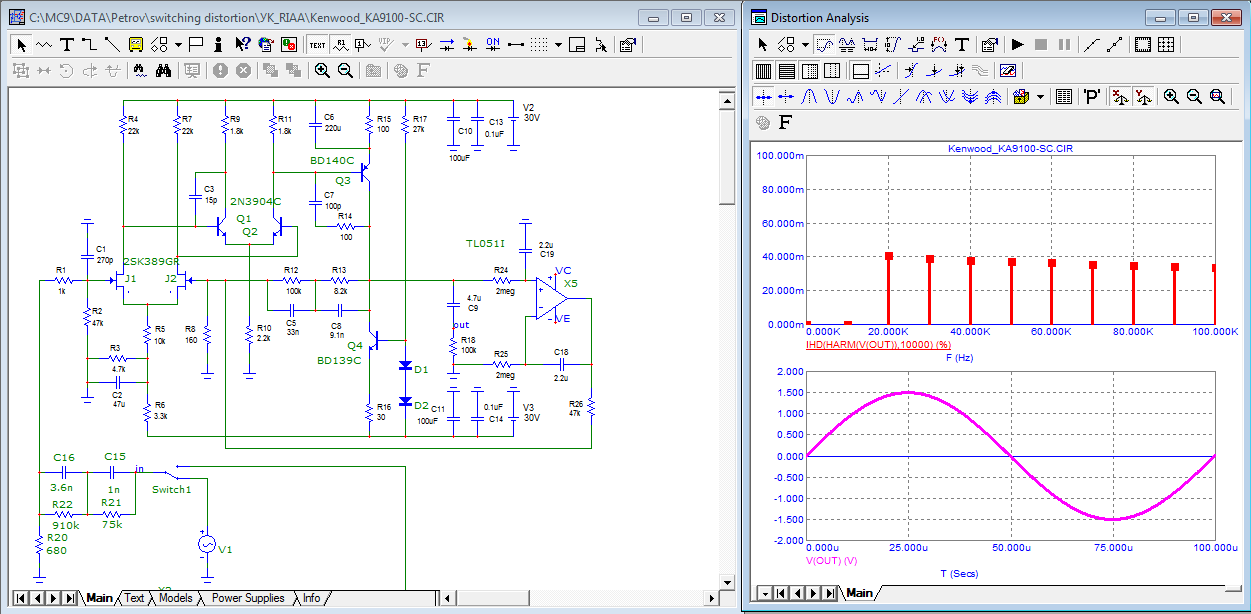Viewport: 1251px width, 614px height.
Task: Toggle Grid Text display in schematic toolbar
Action: coord(317,44)
